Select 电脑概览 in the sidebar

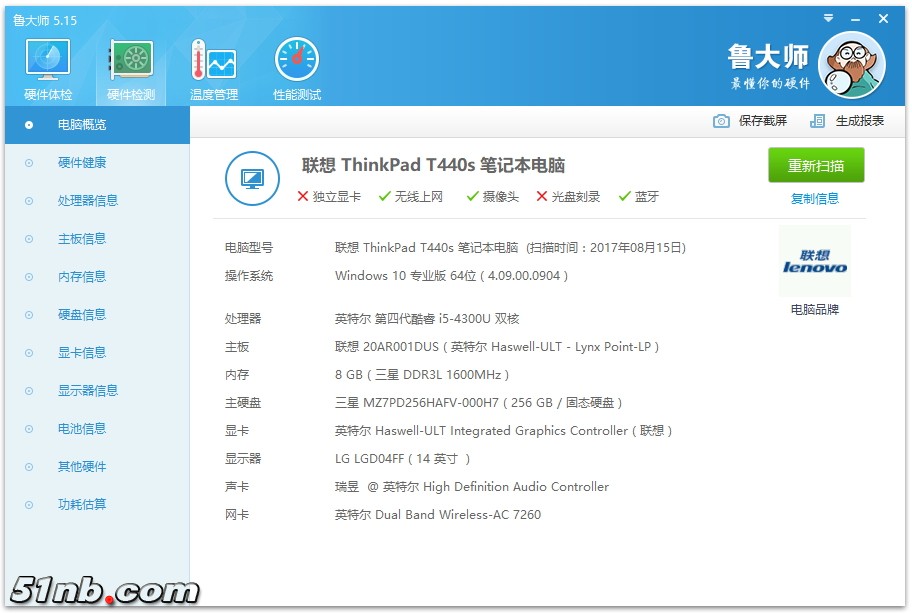[x=97, y=124]
